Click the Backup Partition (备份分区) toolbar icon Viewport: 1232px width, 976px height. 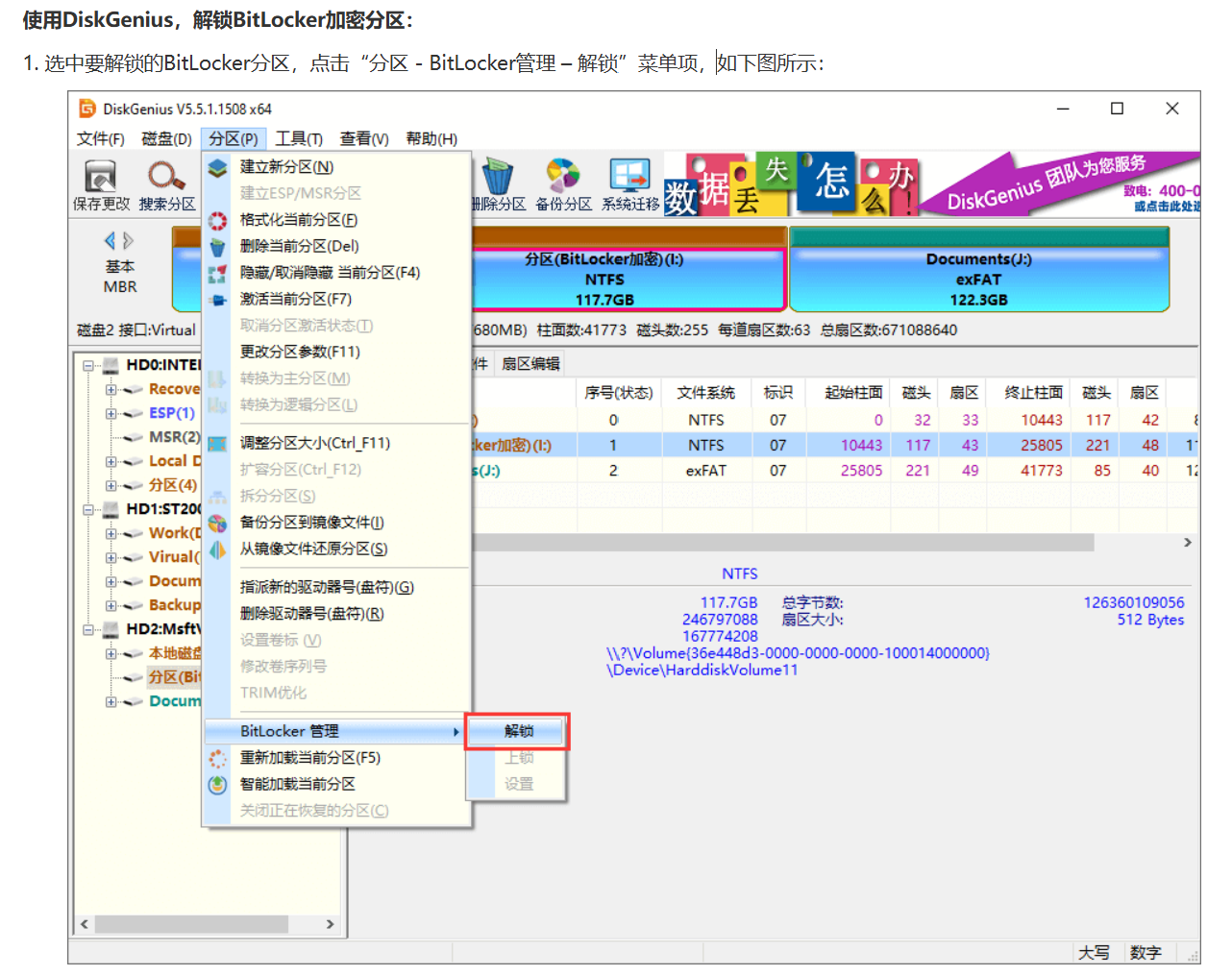[x=563, y=177]
